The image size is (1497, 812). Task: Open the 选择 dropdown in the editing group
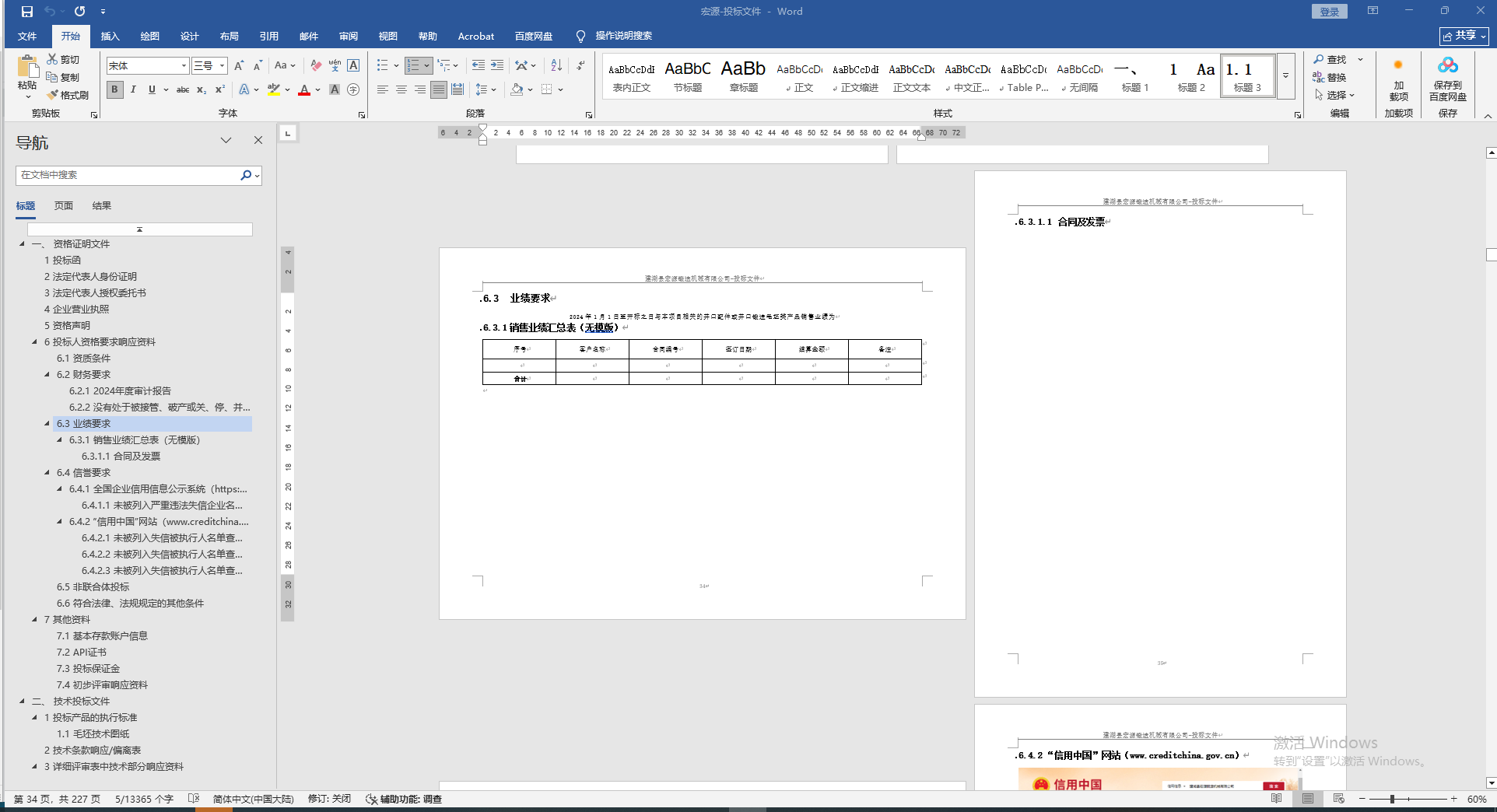1334,95
